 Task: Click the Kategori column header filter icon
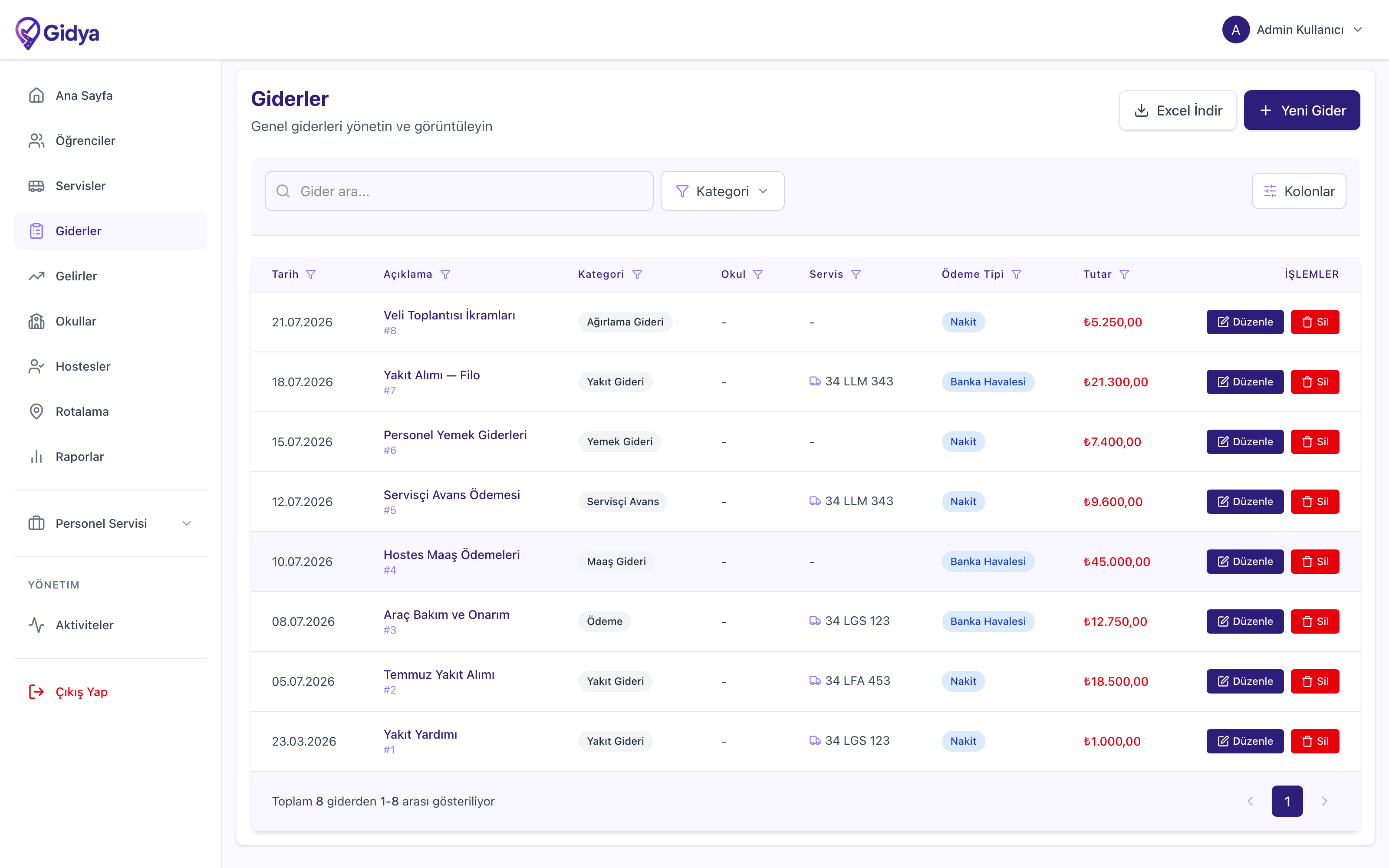[636, 274]
